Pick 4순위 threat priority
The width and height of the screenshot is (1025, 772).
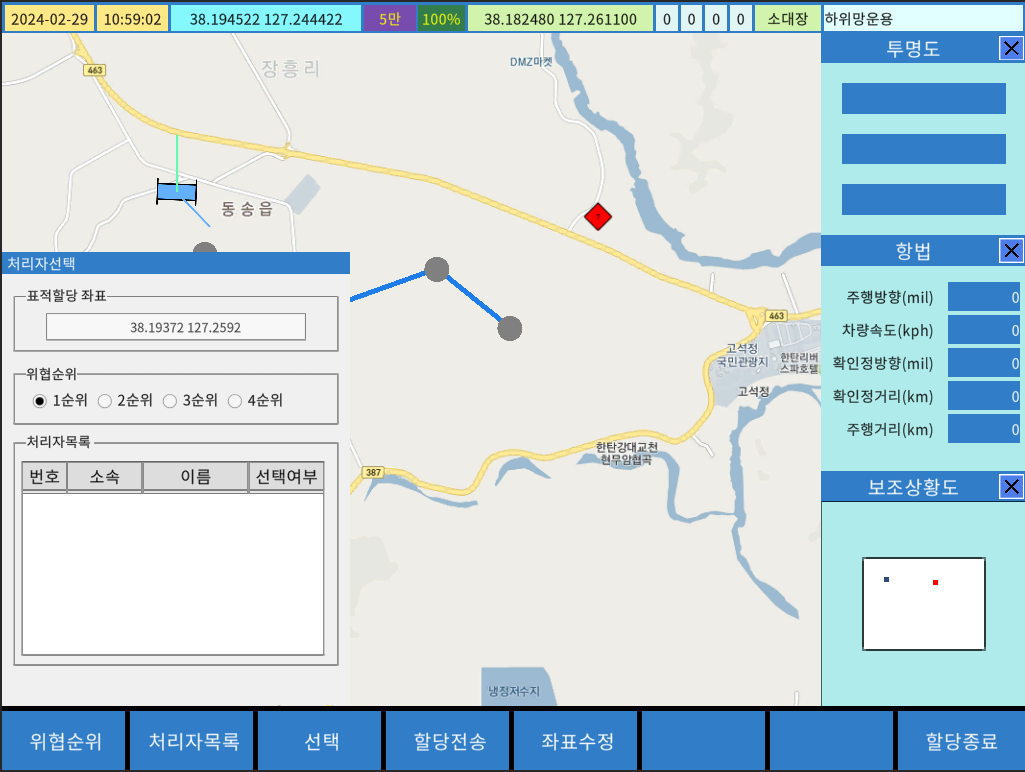coord(235,401)
